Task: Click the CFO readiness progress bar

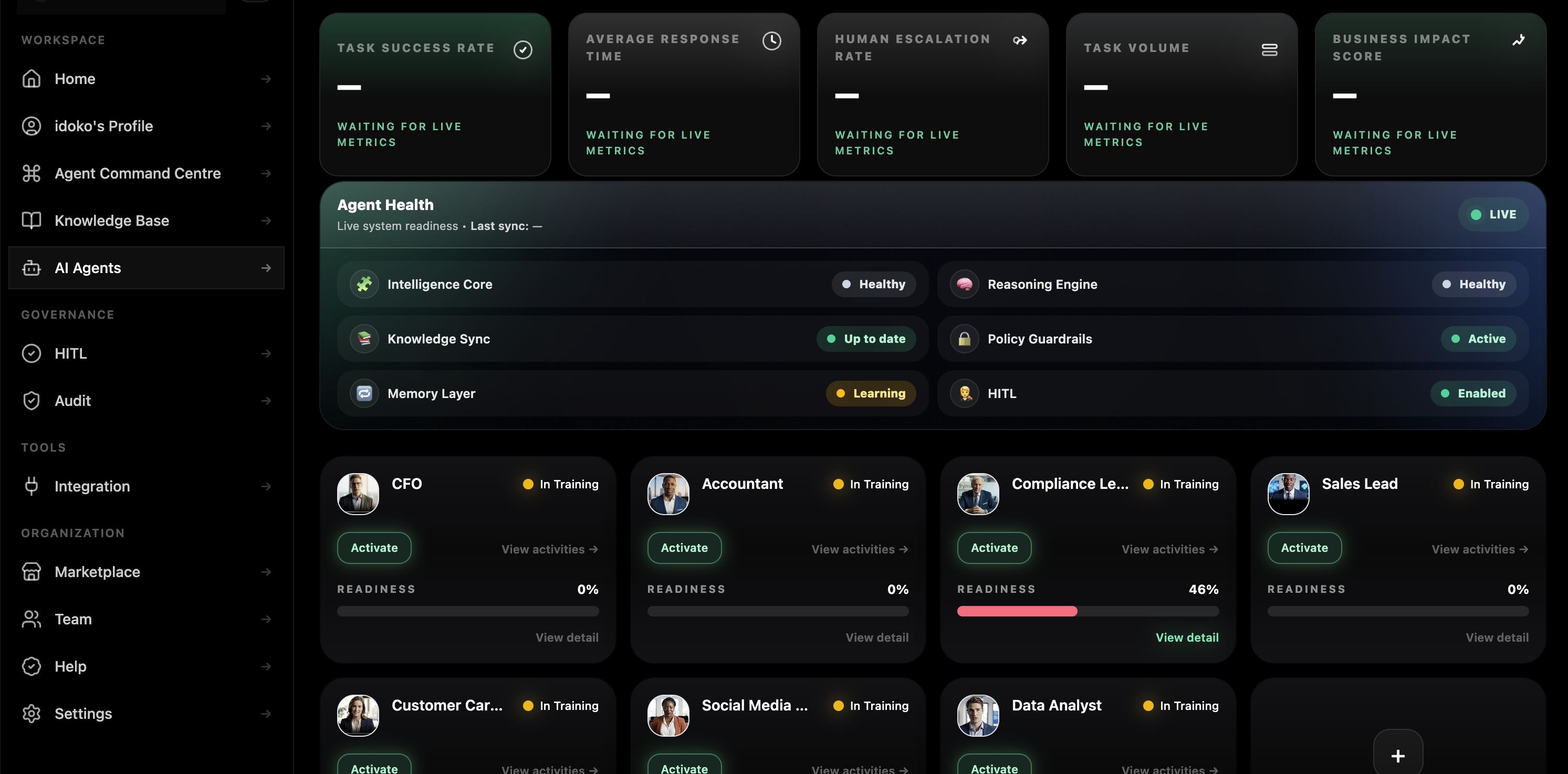Action: [x=467, y=611]
